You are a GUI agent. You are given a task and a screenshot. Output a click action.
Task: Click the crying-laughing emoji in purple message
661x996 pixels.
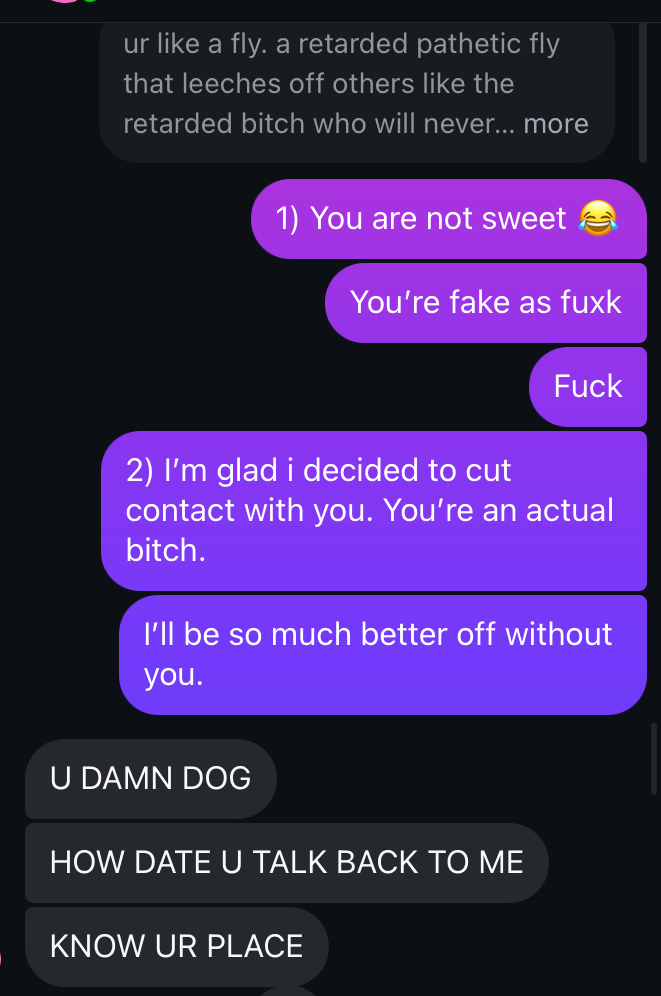(598, 218)
